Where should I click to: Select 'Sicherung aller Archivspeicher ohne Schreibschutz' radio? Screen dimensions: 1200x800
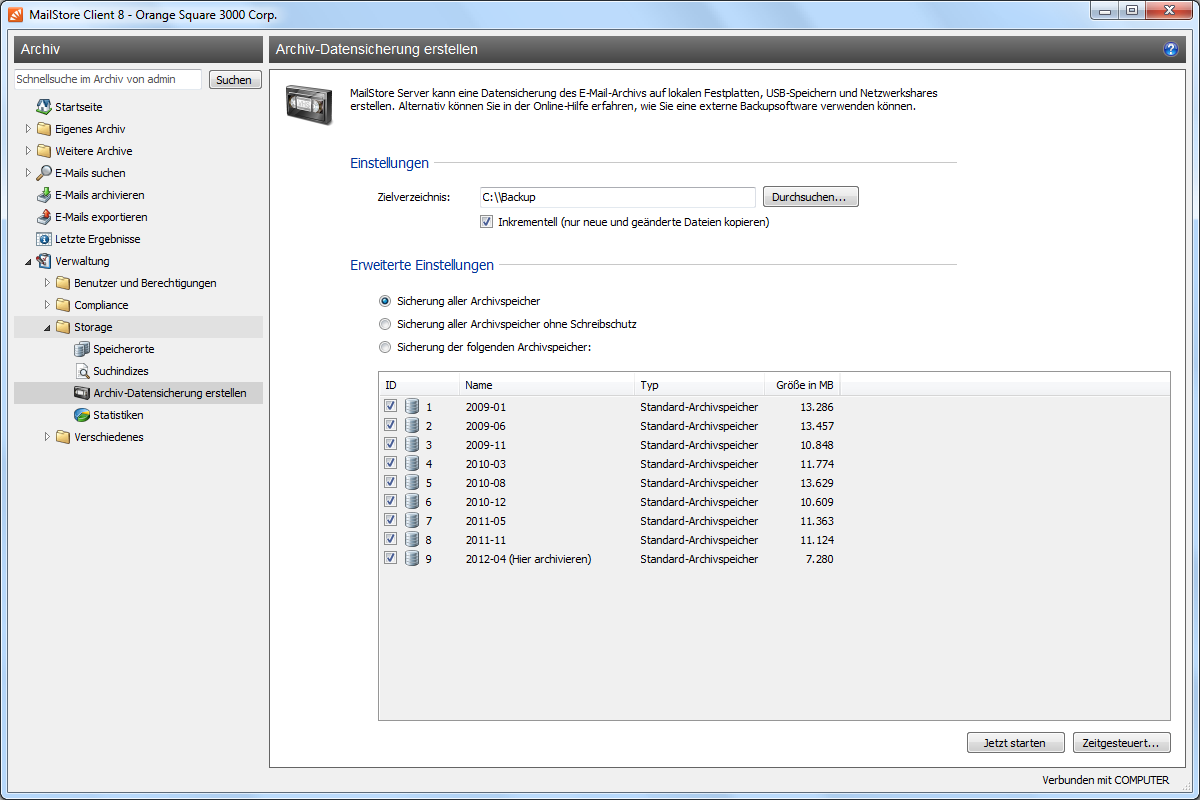(x=385, y=324)
